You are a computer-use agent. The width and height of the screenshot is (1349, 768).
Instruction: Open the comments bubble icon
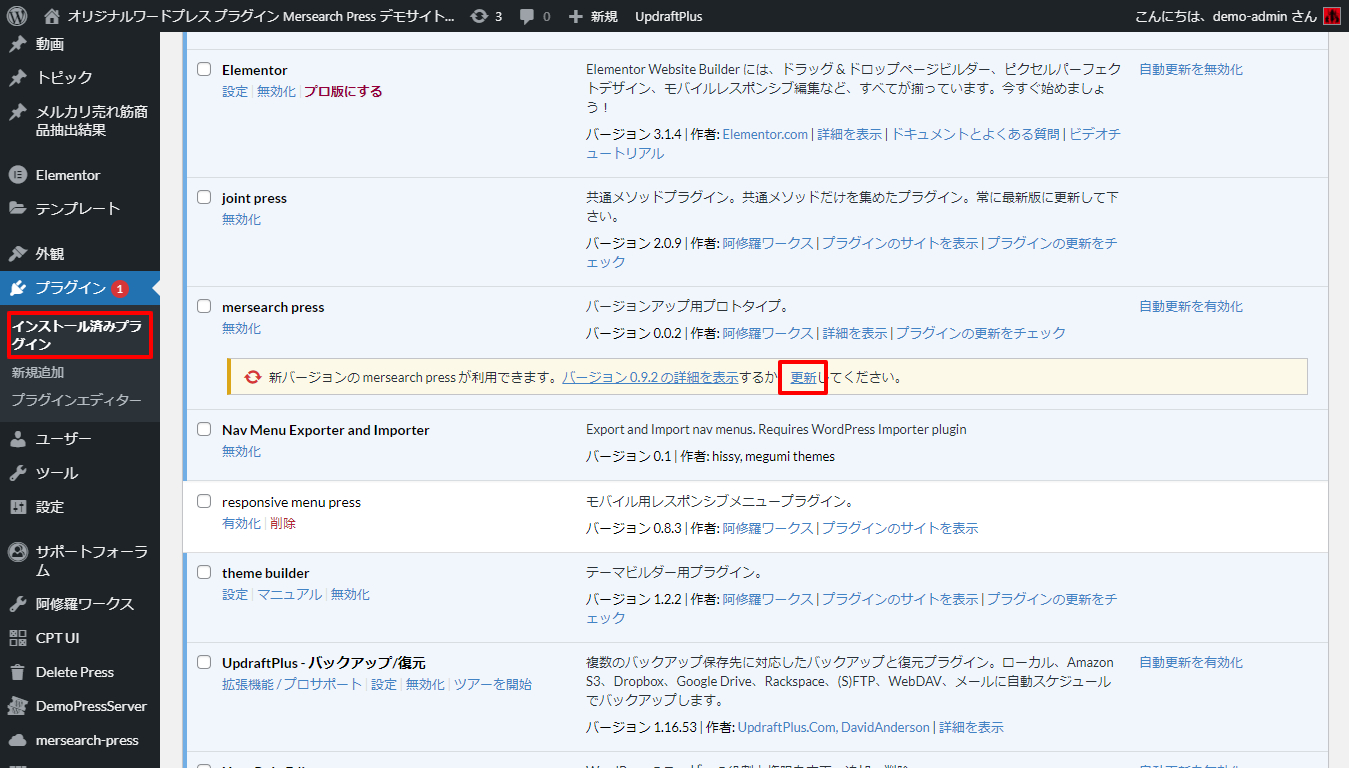click(527, 17)
